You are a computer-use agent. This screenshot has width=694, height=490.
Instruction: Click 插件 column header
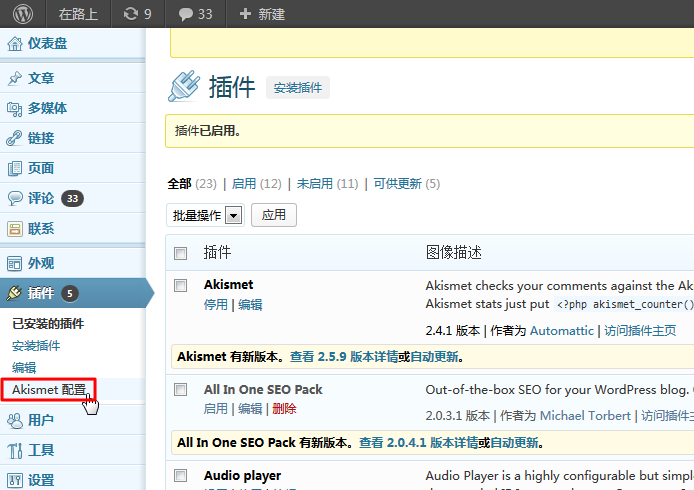217,253
